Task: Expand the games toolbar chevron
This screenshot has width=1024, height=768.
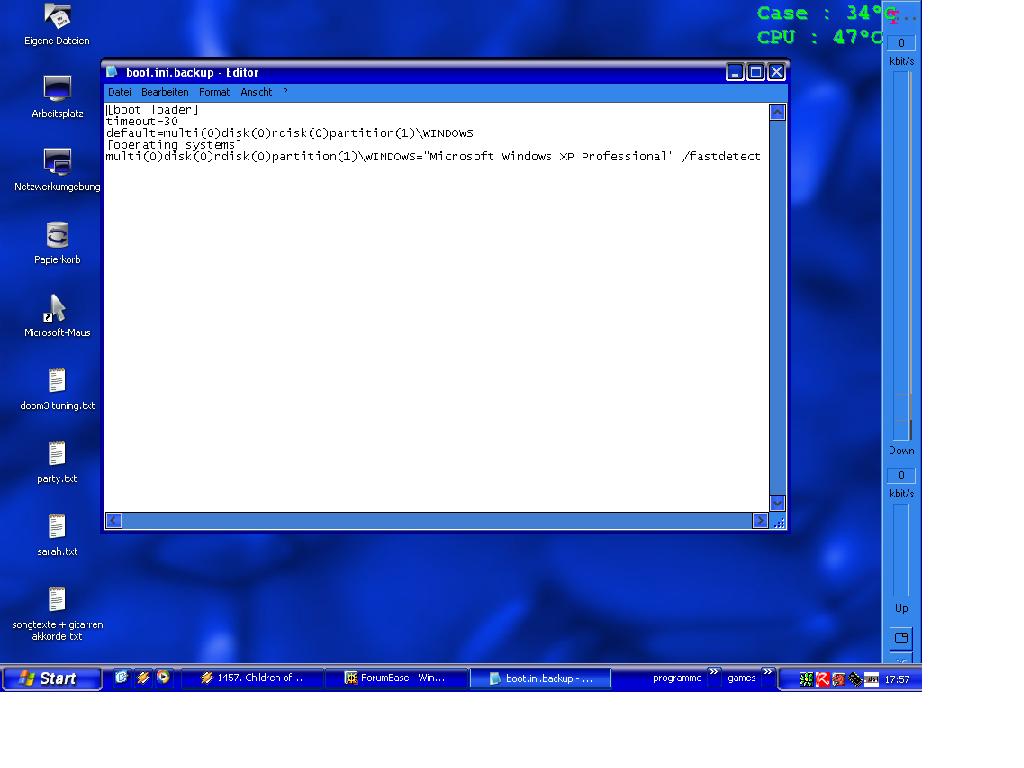Action: pyautogui.click(x=768, y=672)
